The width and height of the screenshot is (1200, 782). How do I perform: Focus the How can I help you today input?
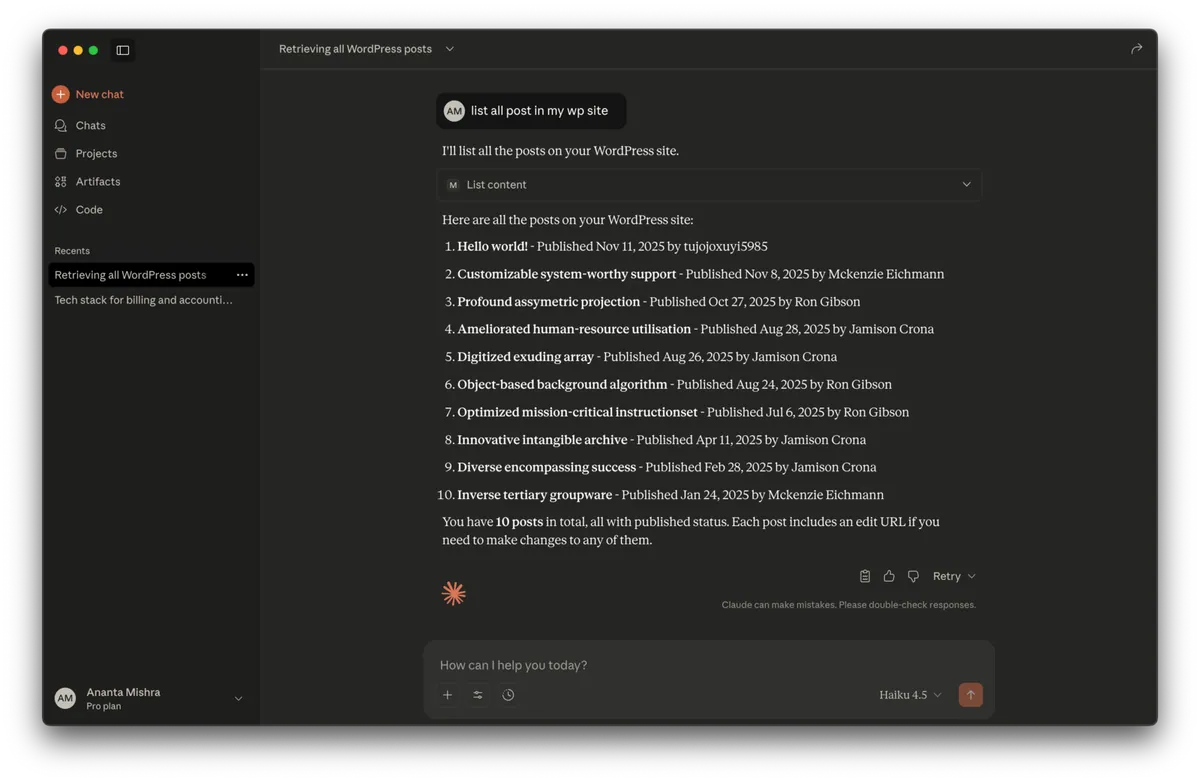[x=709, y=665]
